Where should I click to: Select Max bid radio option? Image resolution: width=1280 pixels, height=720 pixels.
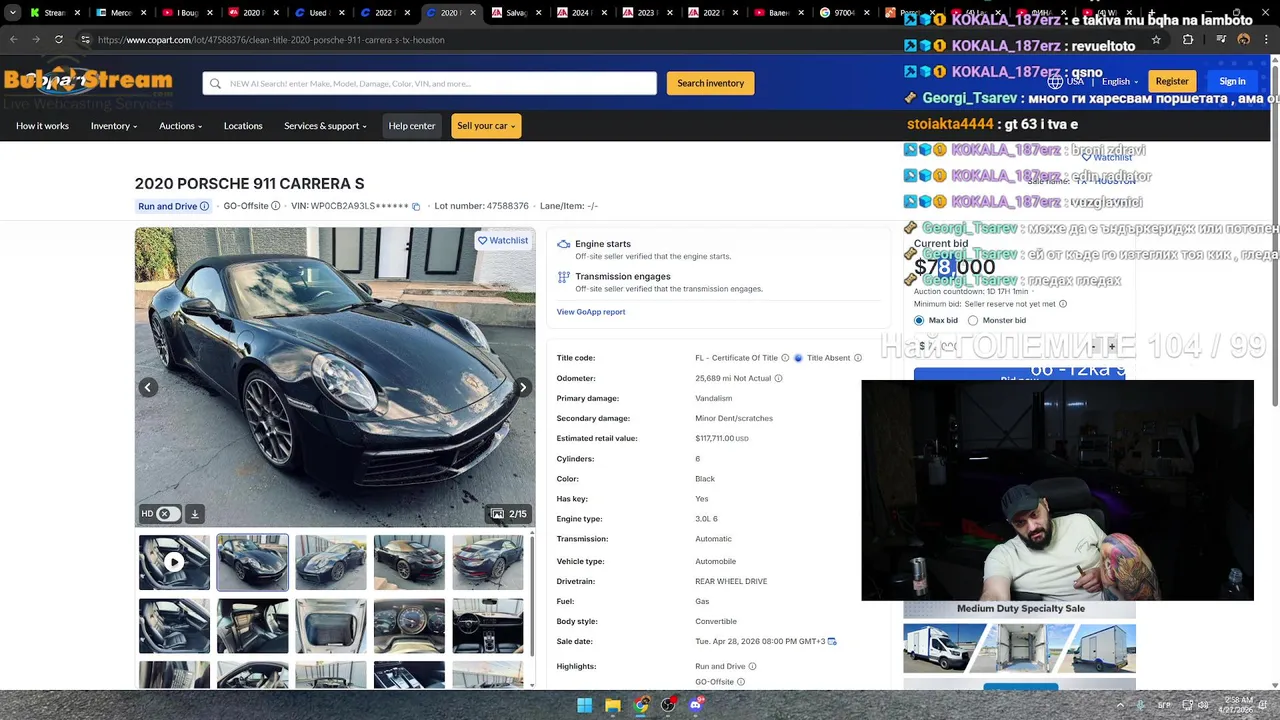(919, 320)
